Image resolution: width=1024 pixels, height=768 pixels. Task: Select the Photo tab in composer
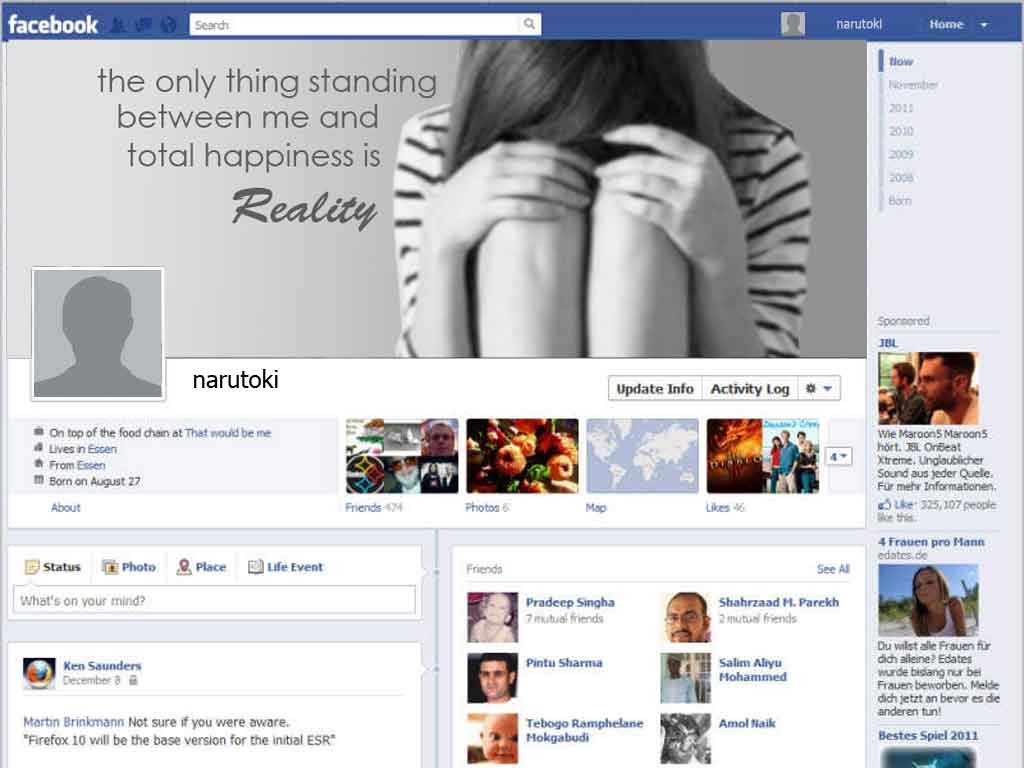click(x=129, y=567)
